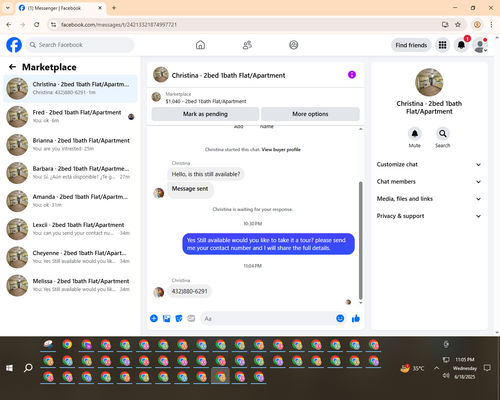500x400 pixels.
Task: Reload the page in browser
Action: pyautogui.click(x=37, y=25)
